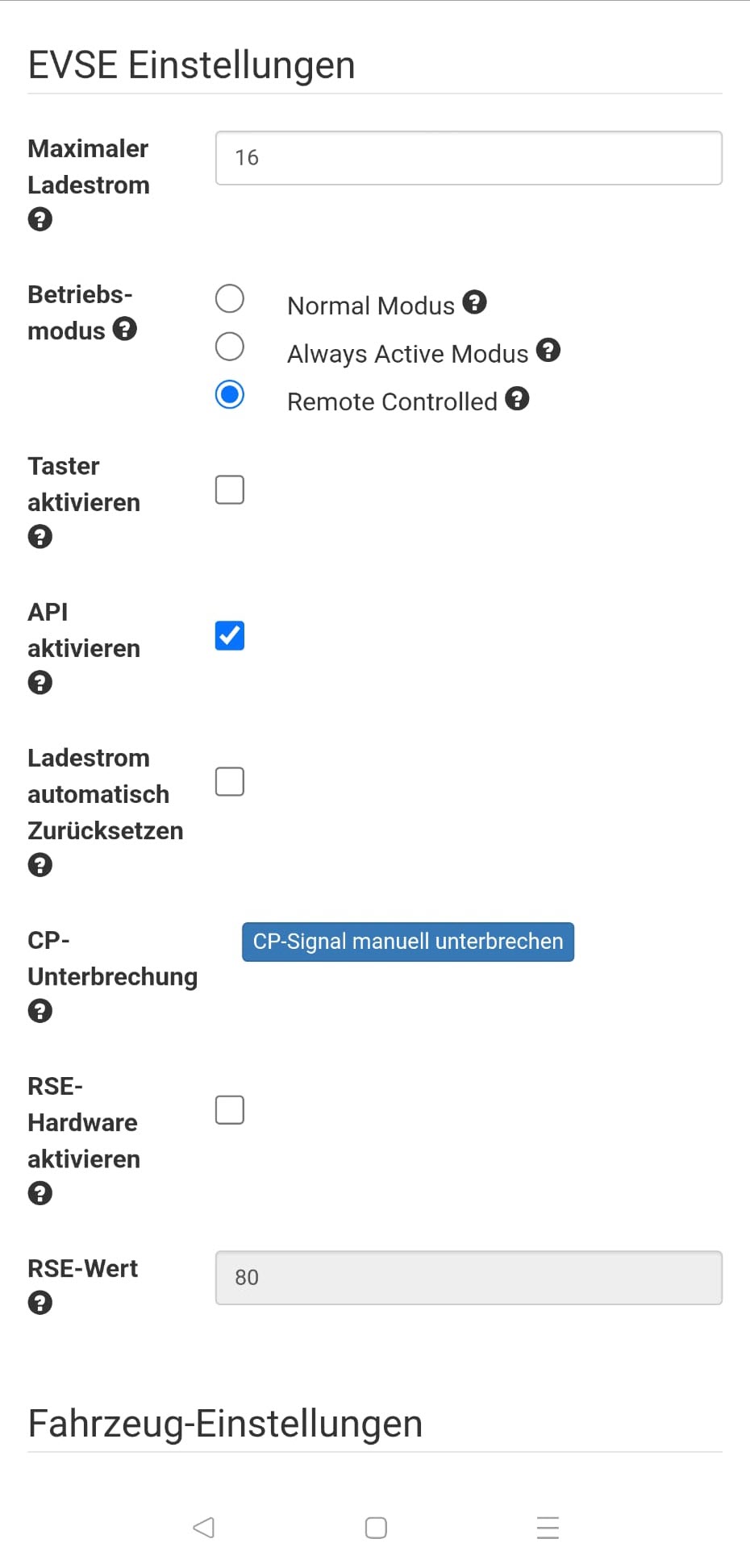Click help icon under Taster aktivieren
This screenshot has height=1568, width=750.
40,537
